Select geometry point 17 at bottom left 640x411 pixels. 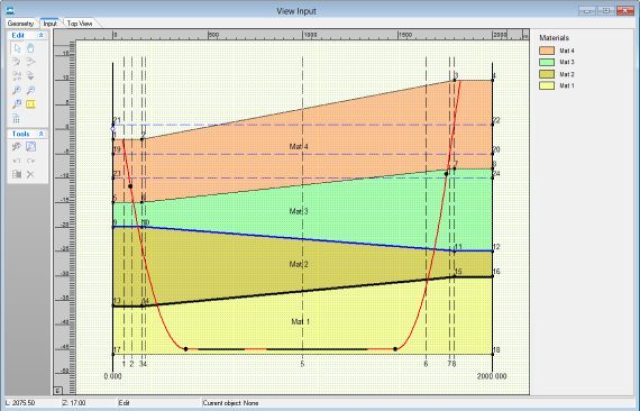tap(113, 354)
